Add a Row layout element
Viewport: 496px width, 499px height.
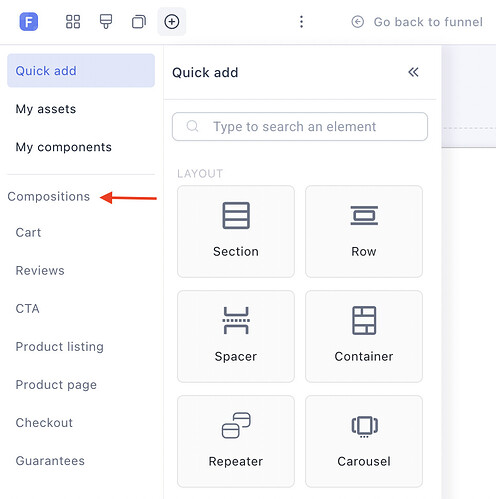pyautogui.click(x=364, y=232)
